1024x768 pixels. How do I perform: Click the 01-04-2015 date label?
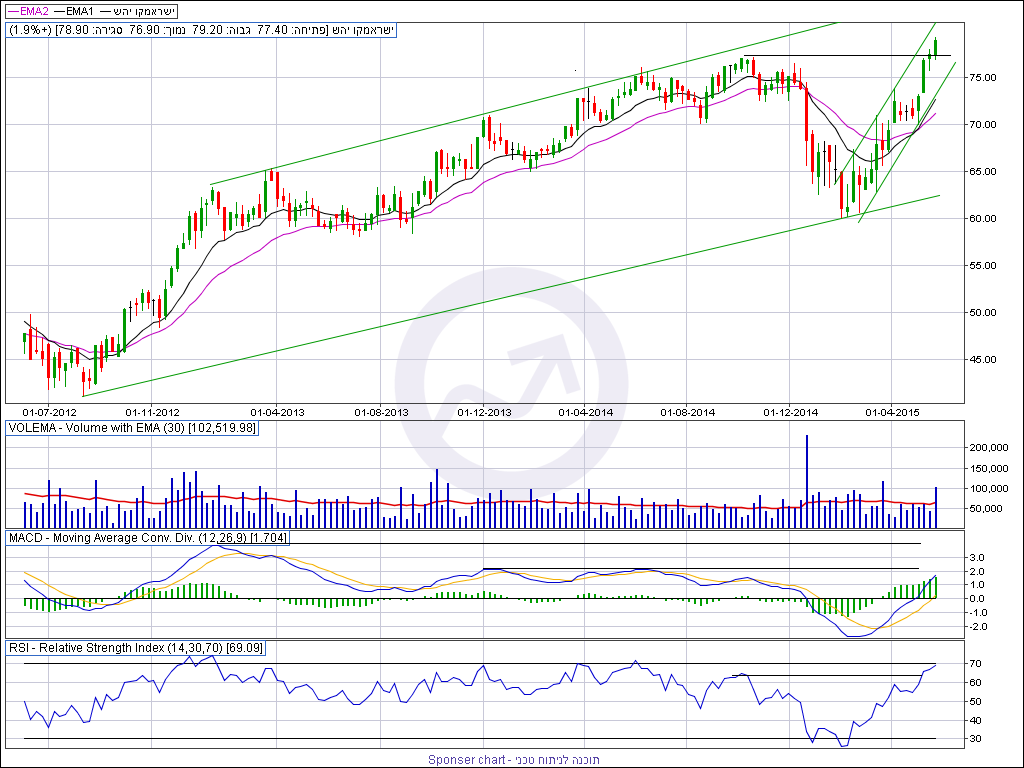click(x=893, y=413)
